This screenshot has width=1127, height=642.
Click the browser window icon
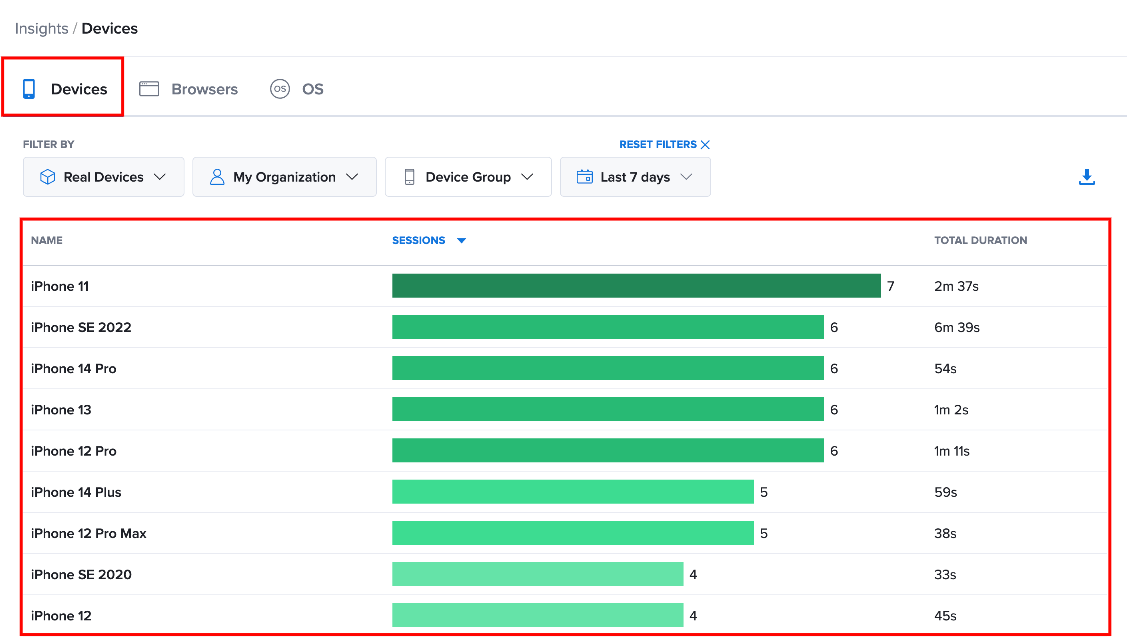click(149, 89)
